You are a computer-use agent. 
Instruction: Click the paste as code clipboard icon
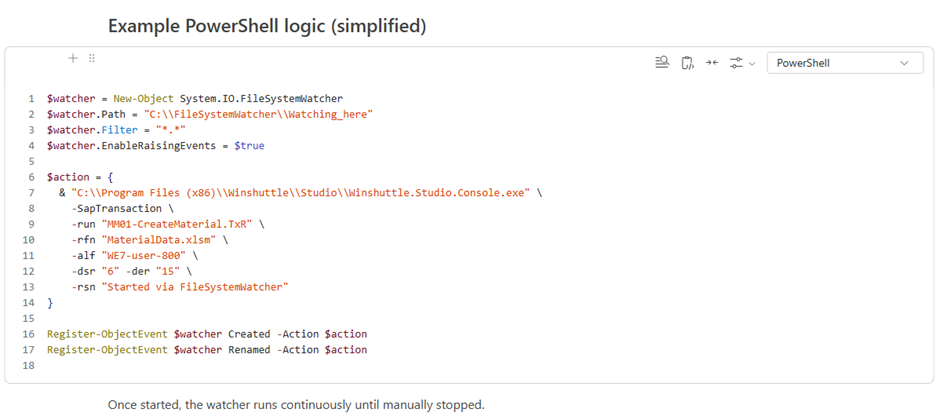pos(687,63)
